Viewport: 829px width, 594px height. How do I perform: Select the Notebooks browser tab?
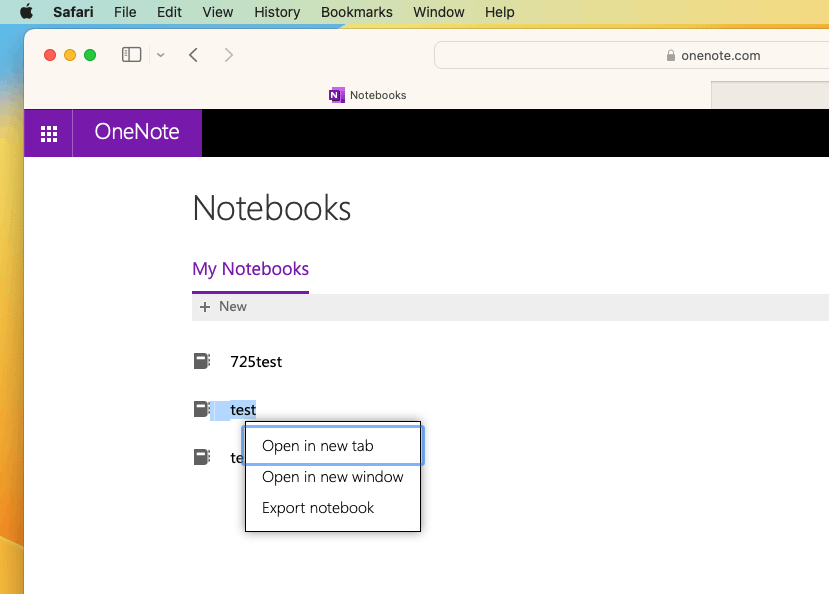(x=367, y=95)
